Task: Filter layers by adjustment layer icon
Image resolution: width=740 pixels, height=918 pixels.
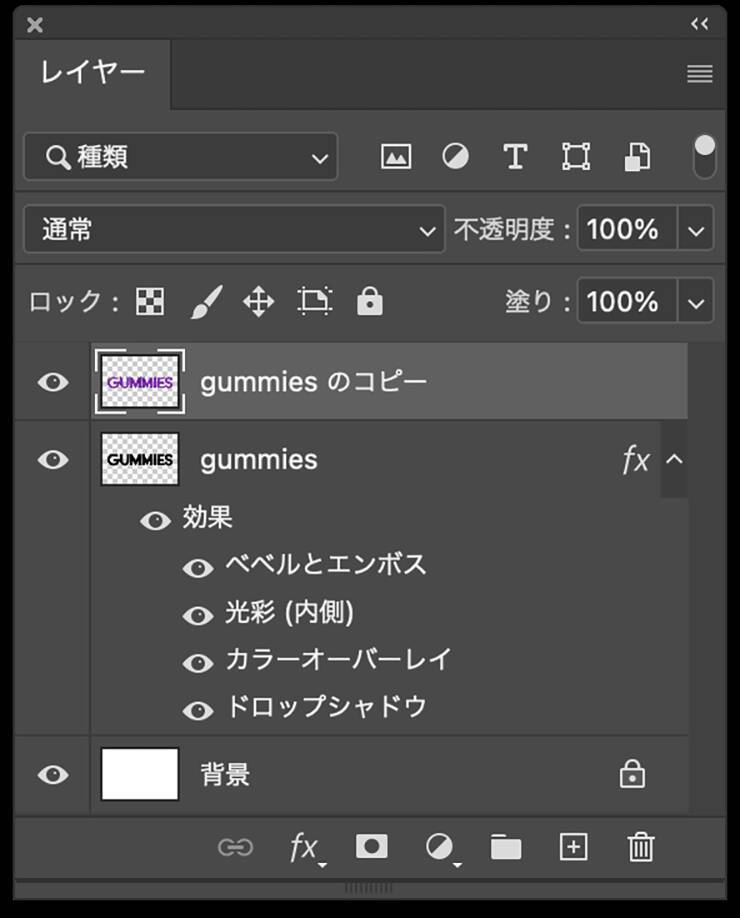Action: (455, 157)
